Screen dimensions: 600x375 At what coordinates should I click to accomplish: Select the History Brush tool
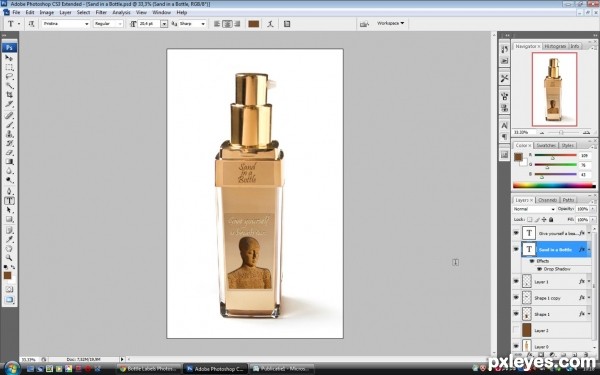tap(9, 143)
